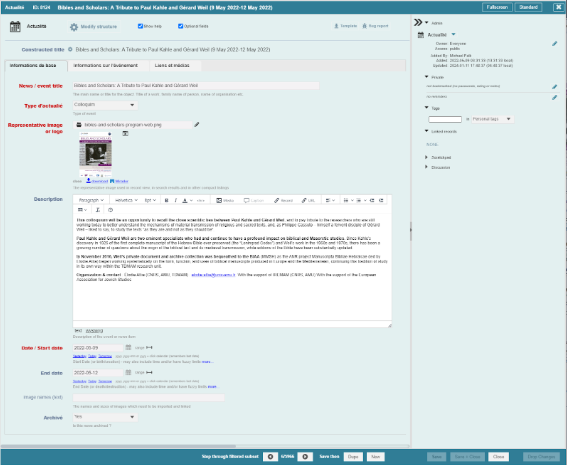Click the Record link button in editor

tap(283, 200)
